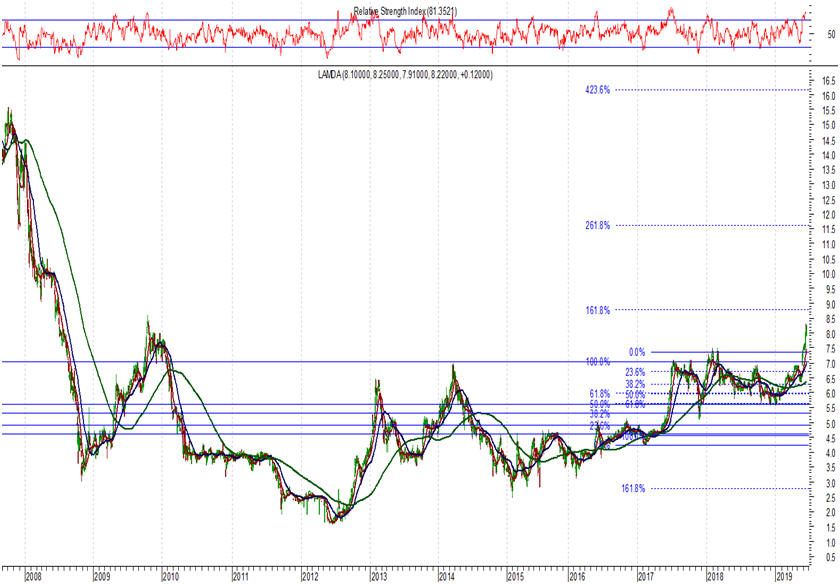Click the 9.0 price axis value
Image resolution: width=840 pixels, height=584 pixels.
[x=830, y=304]
